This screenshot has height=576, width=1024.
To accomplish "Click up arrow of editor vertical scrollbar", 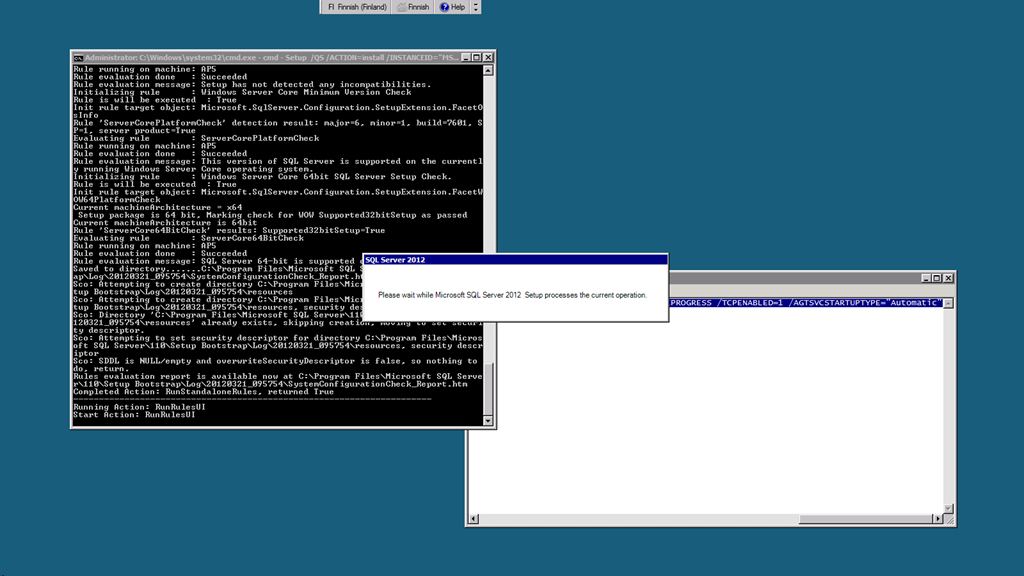I will tap(949, 303).
